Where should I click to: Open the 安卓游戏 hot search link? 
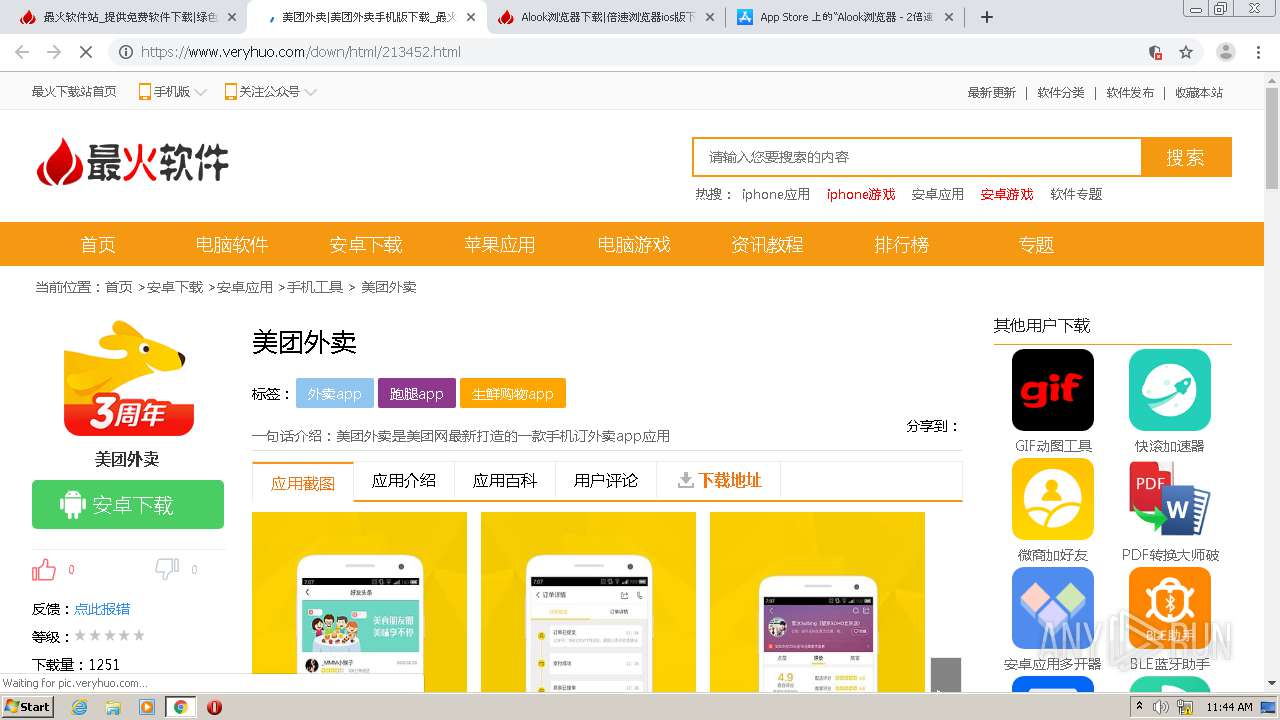tap(1007, 195)
